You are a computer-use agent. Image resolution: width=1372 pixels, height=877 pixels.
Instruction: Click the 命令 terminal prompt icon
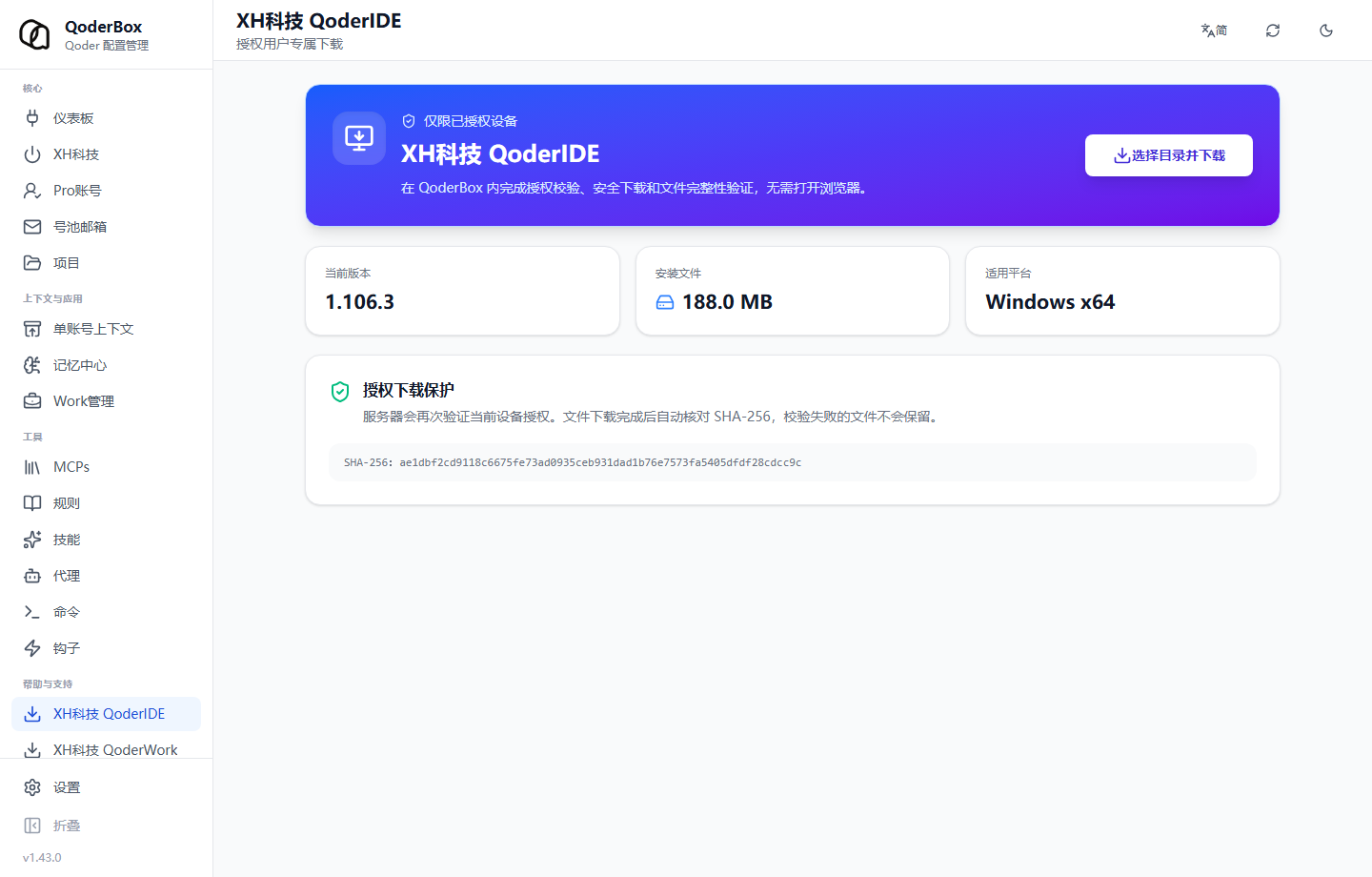pyautogui.click(x=32, y=612)
